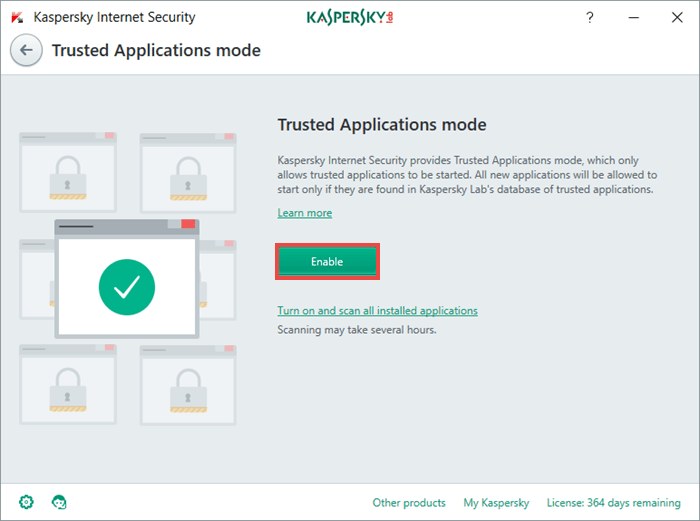The height and width of the screenshot is (521, 700).
Task: Open the Support agent face icon
Action: (59, 502)
